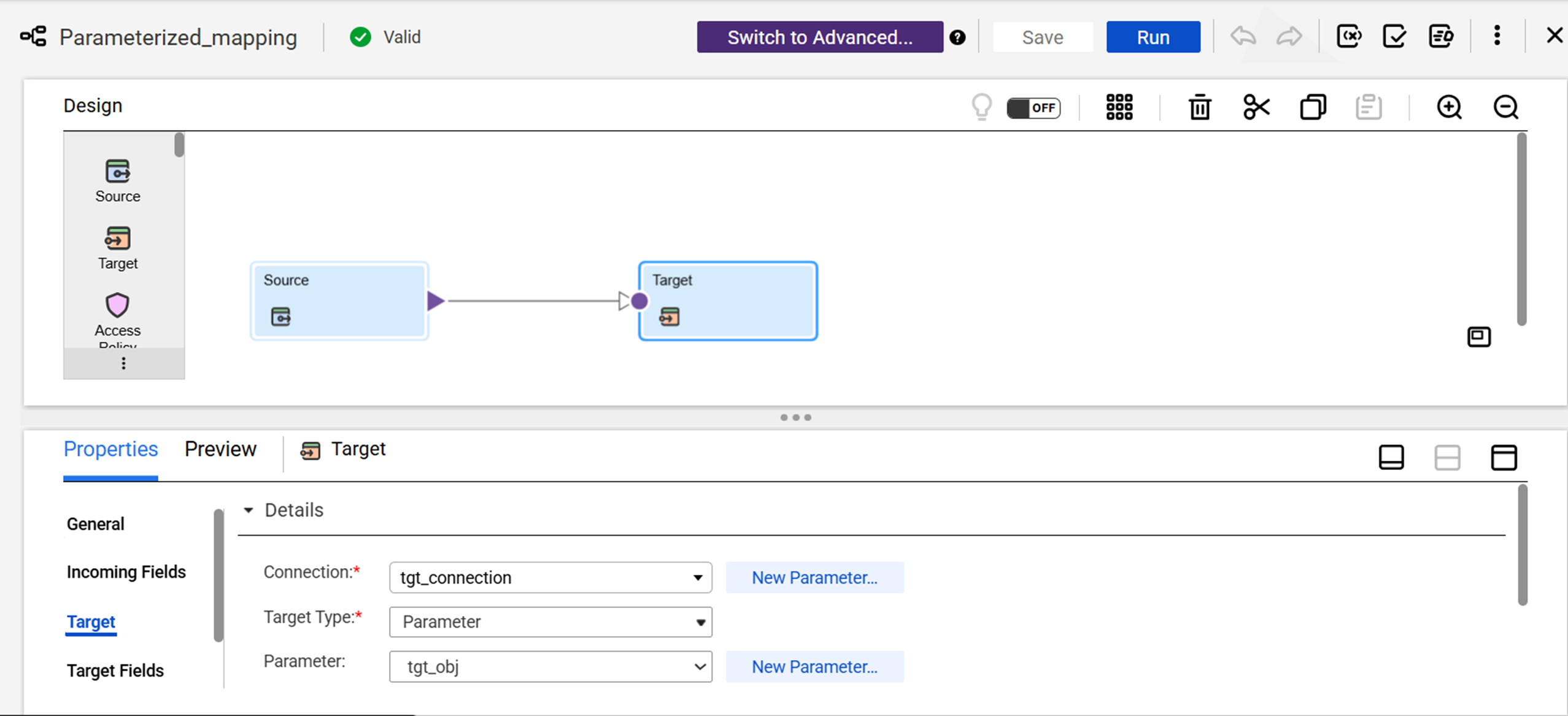The image size is (1568, 716).
Task: Select the Access Policy transformation in palette
Action: click(x=118, y=320)
